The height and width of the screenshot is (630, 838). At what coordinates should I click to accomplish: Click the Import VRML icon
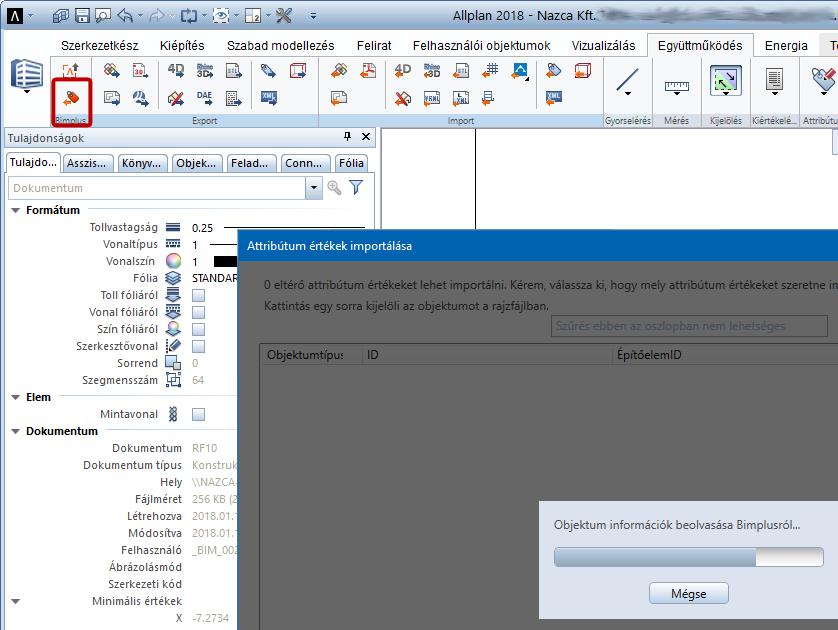coord(432,98)
